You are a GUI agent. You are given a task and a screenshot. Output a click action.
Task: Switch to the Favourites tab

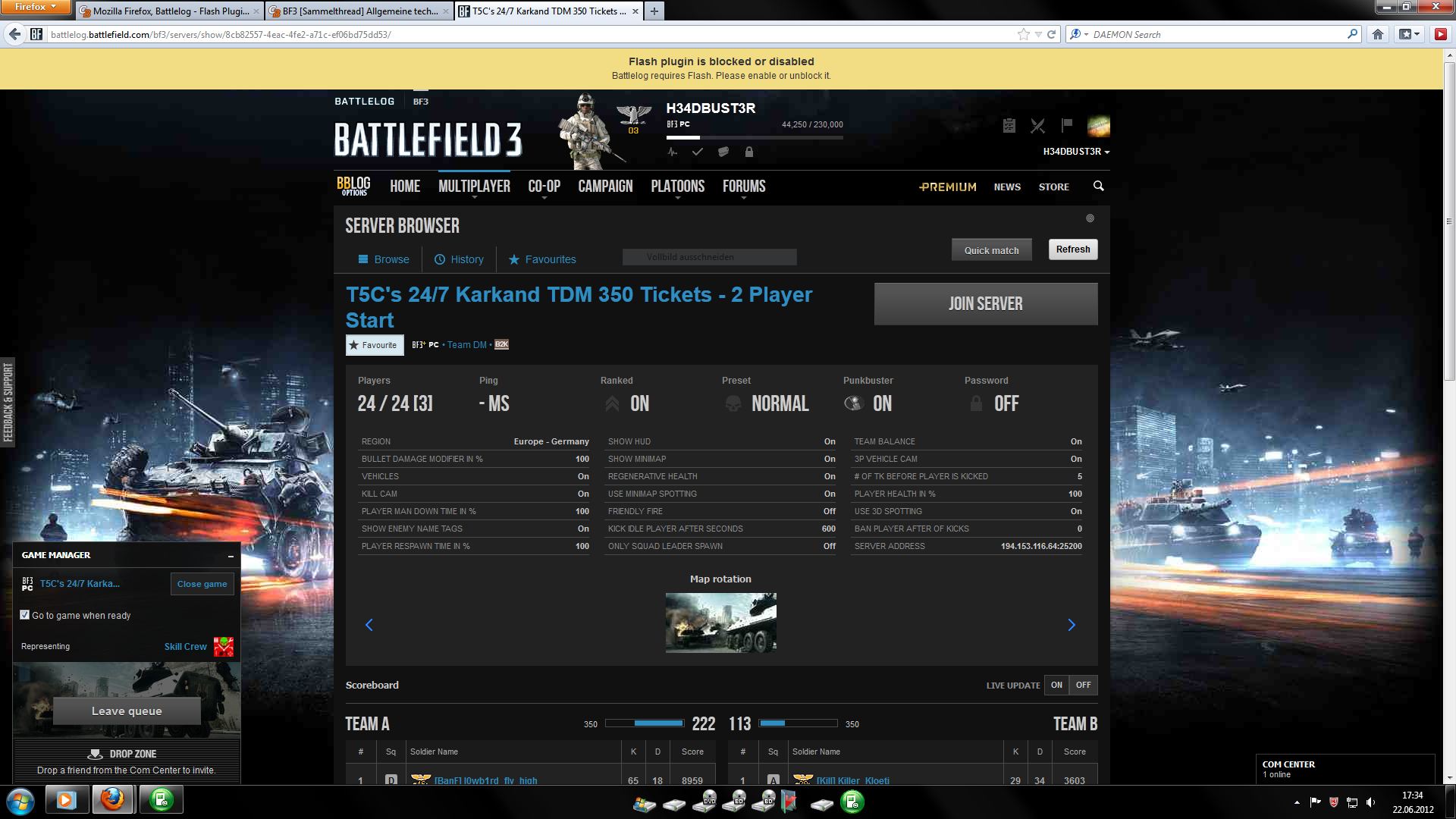[541, 259]
